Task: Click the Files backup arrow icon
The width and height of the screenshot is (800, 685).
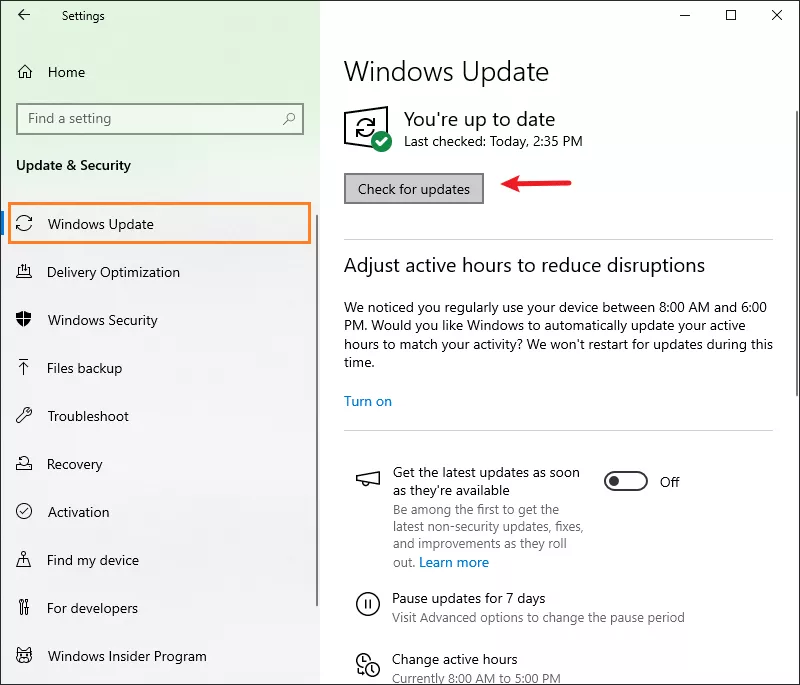Action: click(23, 367)
